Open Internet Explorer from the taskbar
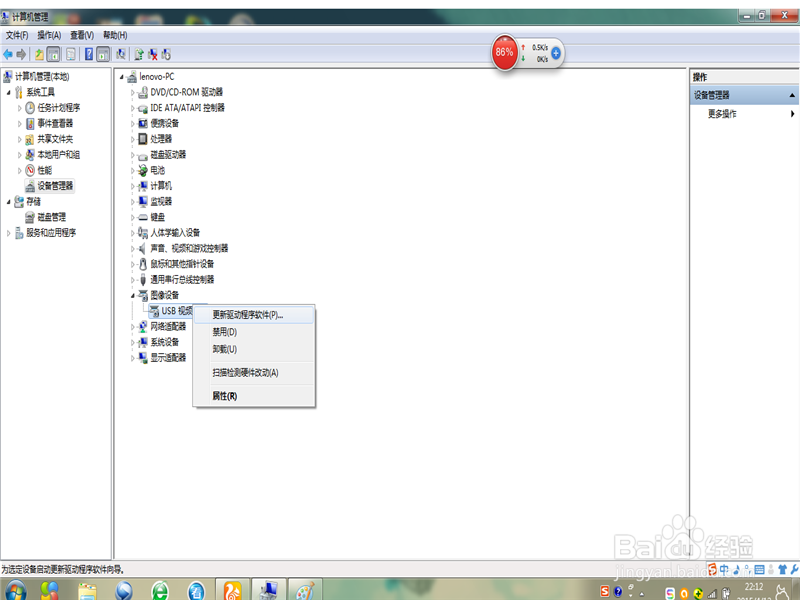 pyautogui.click(x=160, y=589)
